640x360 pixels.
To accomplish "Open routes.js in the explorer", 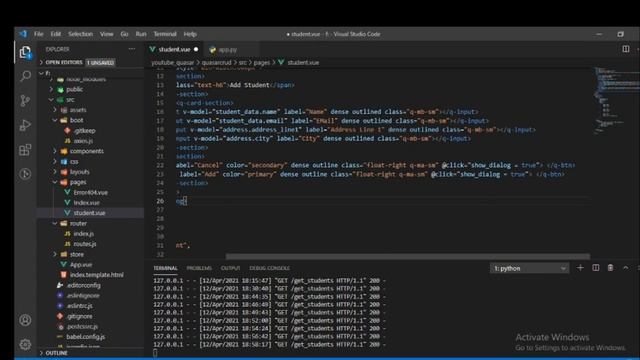I will [x=85, y=244].
